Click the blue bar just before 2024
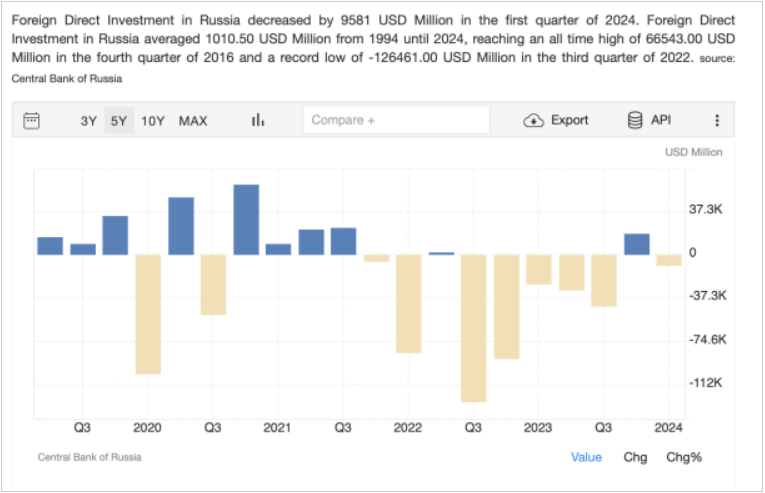The image size is (765, 493). (x=637, y=244)
